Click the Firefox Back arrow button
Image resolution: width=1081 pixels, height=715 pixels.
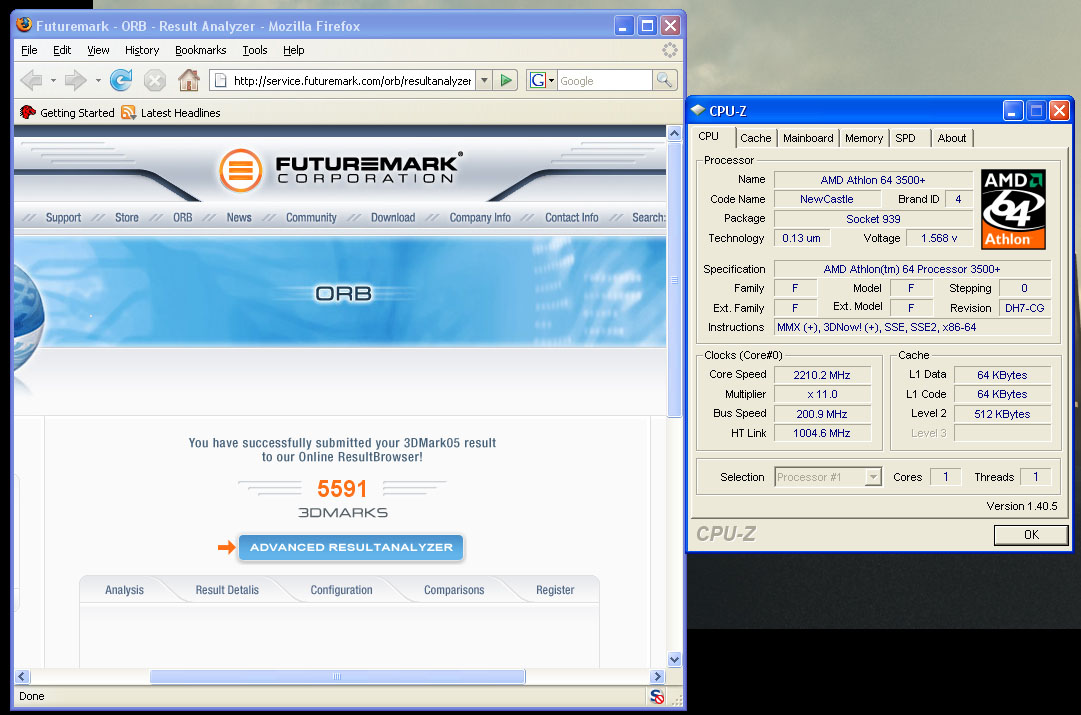[32, 81]
